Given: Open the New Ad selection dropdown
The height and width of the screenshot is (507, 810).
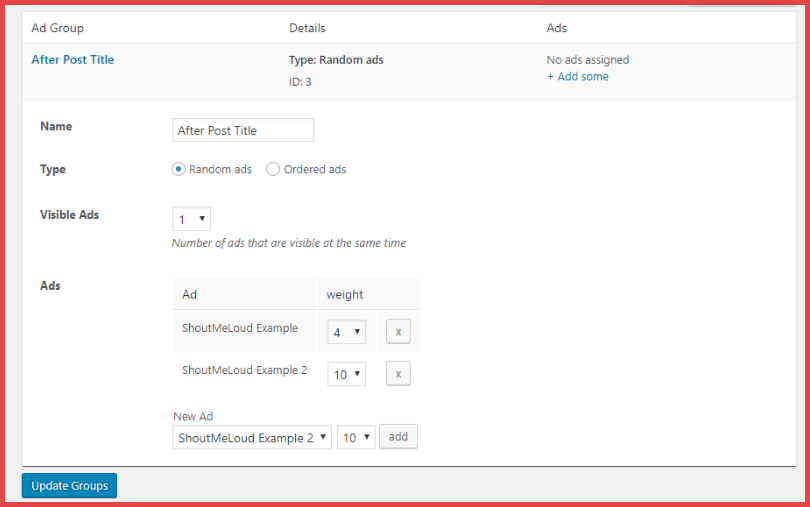Looking at the screenshot, I should (x=252, y=437).
